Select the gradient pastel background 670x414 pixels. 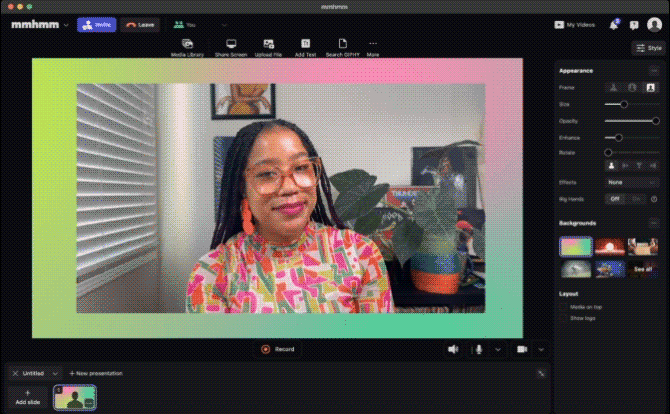click(x=576, y=247)
